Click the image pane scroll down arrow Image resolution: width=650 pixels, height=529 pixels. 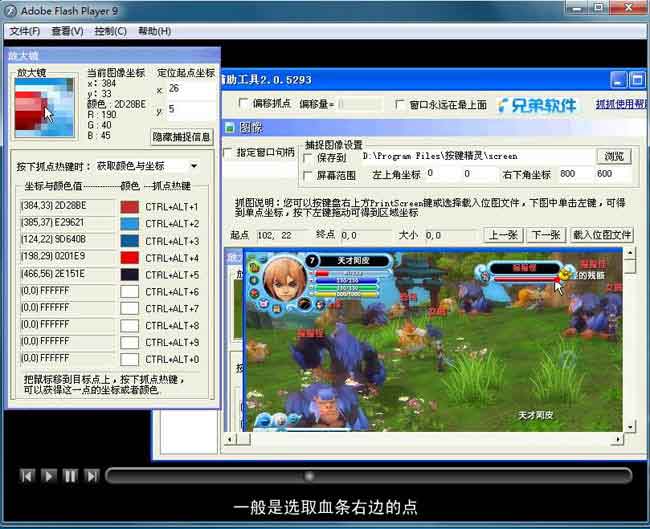pos(630,427)
